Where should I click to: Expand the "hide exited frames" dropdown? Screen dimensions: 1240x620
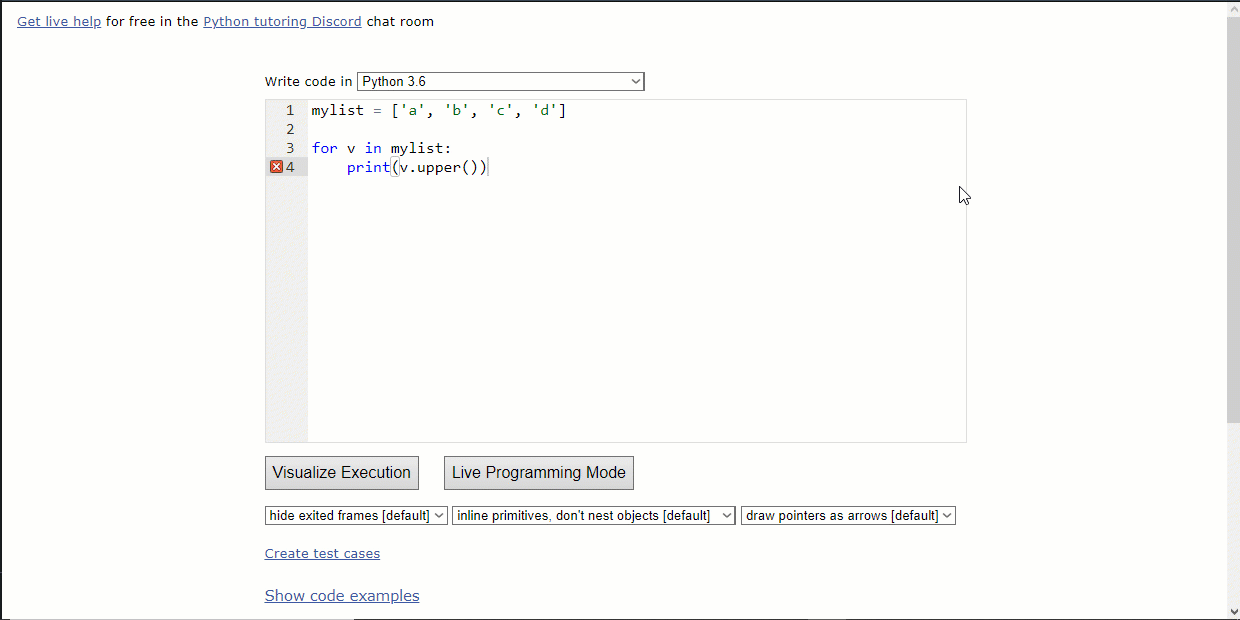tap(356, 516)
